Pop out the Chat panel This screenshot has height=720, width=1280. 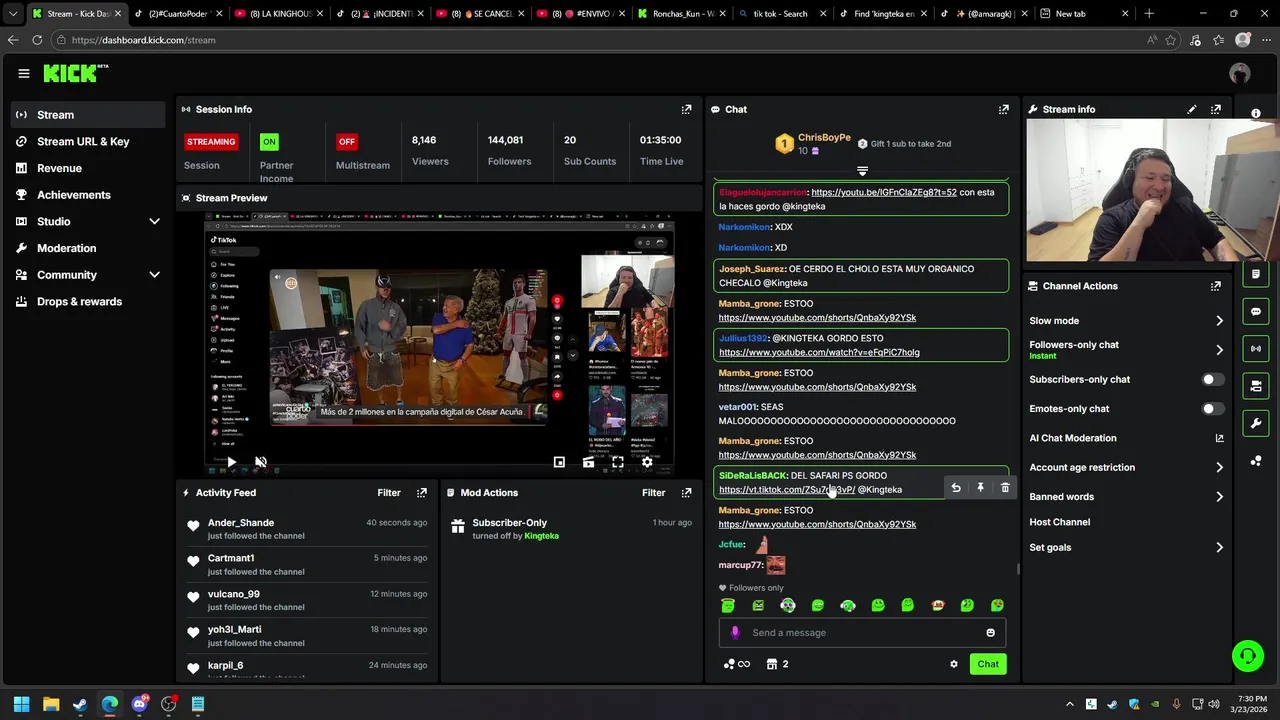(x=1003, y=109)
